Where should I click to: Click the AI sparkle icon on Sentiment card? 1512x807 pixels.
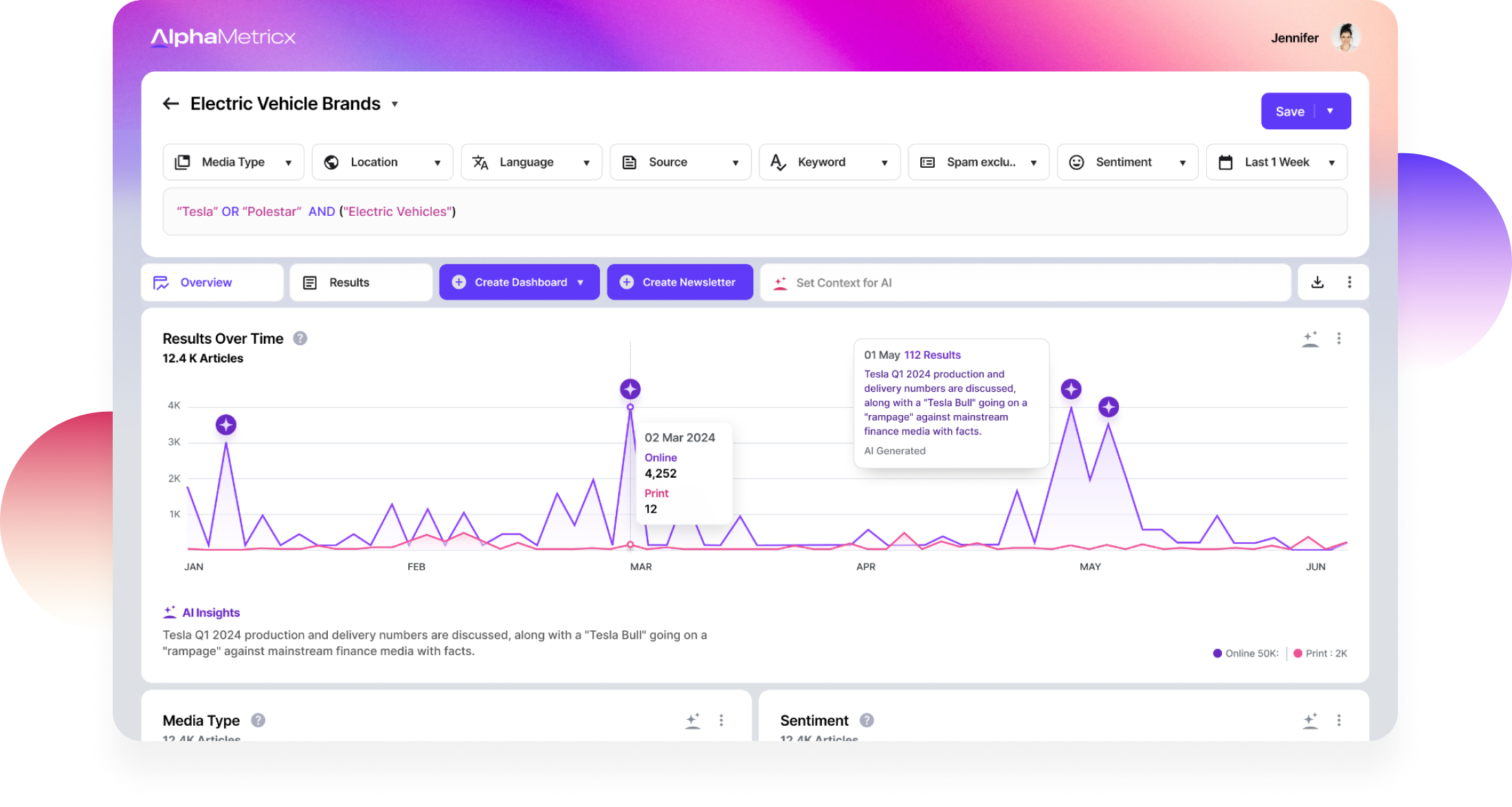point(1311,720)
